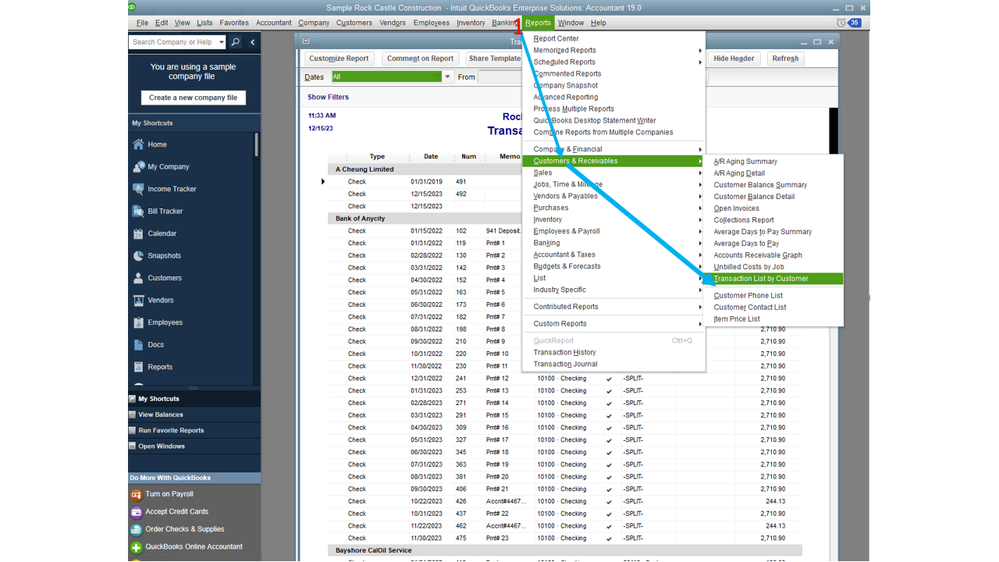Click the 10/22/2023 date cell
Image resolution: width=999 pixels, height=562 pixels.
tap(426, 501)
